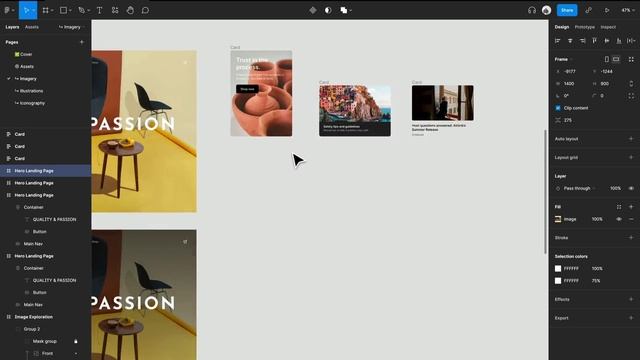
Task: Align left icon in Design panel
Action: point(558,40)
